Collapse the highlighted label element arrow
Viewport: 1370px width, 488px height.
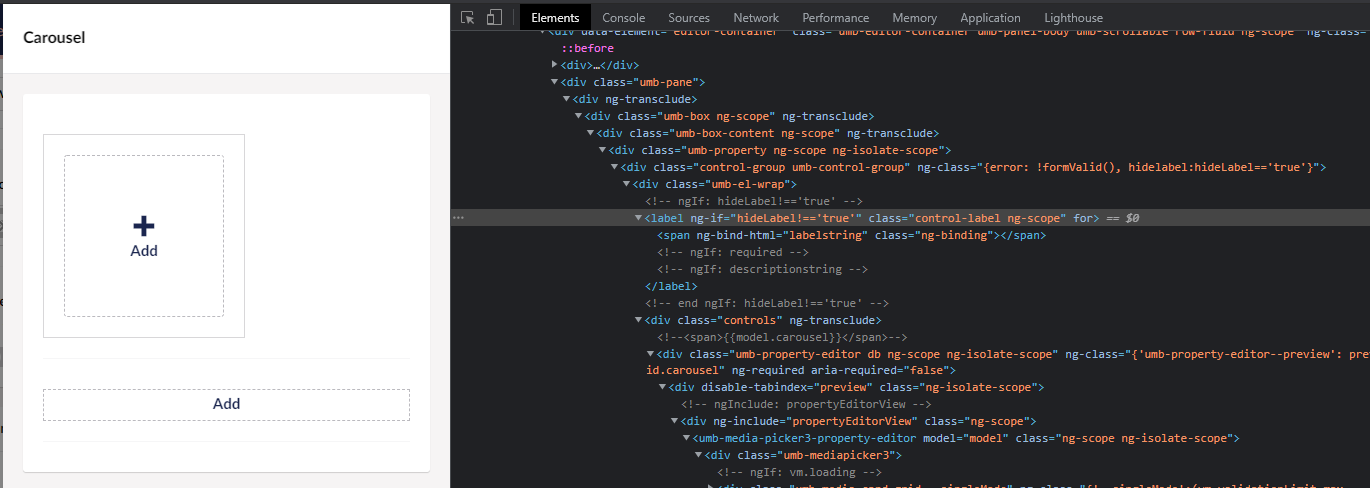coord(639,217)
